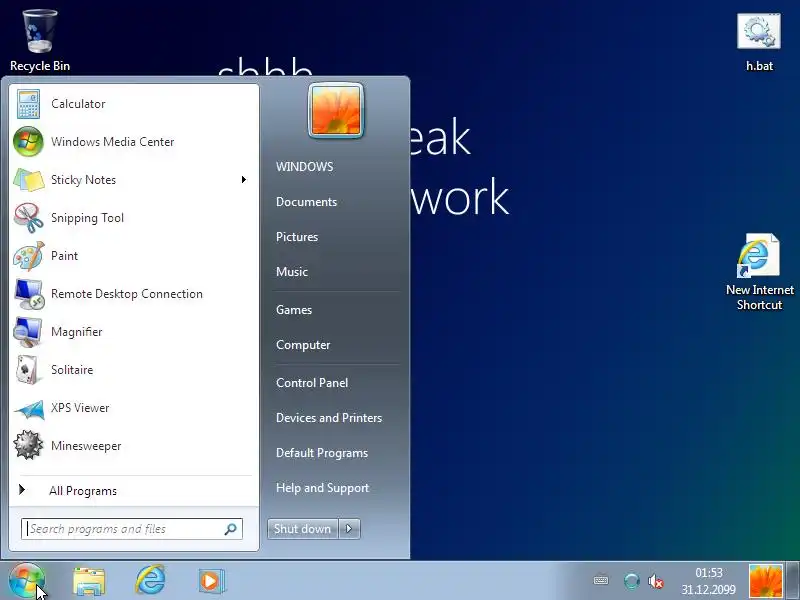Click the Recycle Bin desktop icon
This screenshot has width=800, height=600.
(x=39, y=41)
